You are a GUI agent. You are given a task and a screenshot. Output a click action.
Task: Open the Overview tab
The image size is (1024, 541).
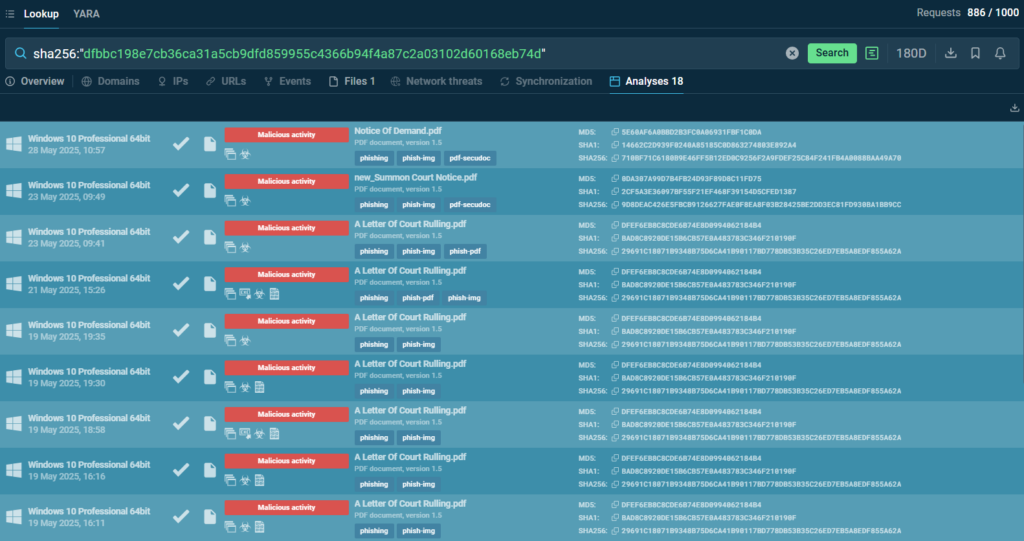[x=35, y=81]
